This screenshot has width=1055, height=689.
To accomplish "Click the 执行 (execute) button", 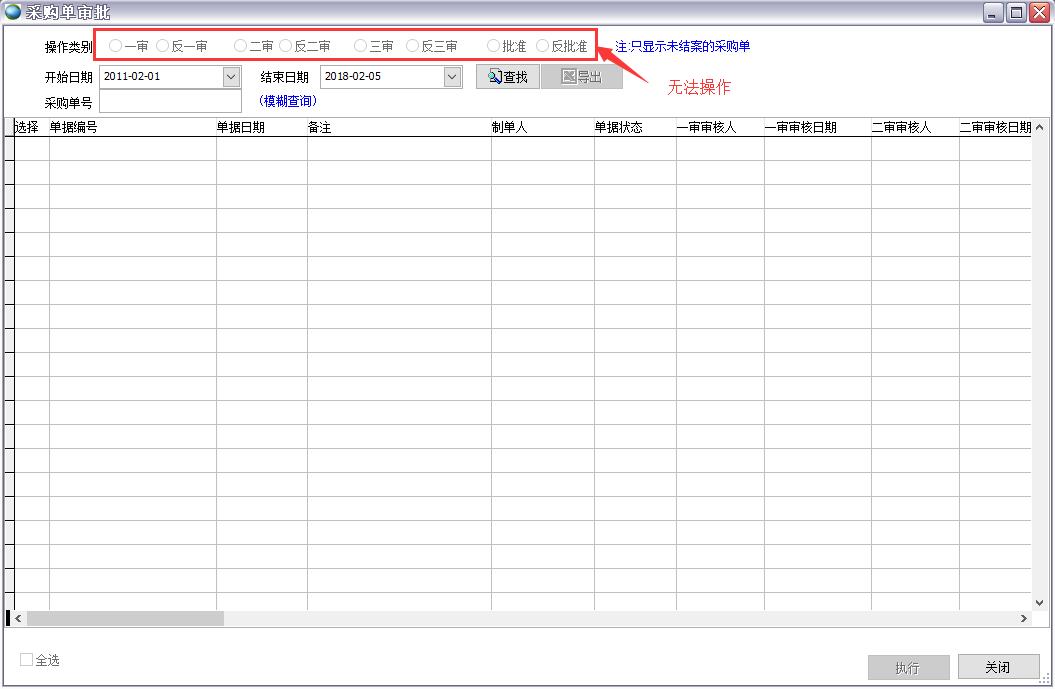I will point(908,667).
